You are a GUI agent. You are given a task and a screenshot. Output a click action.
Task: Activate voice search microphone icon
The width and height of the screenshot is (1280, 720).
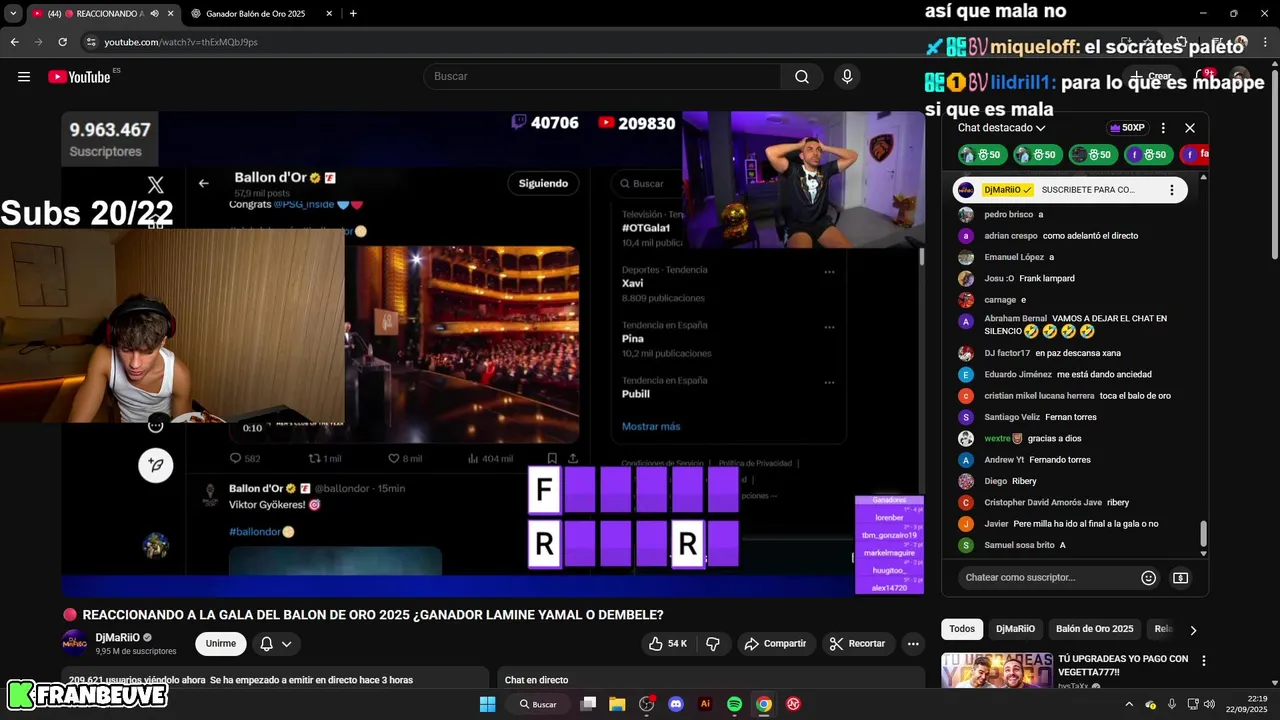(x=847, y=77)
